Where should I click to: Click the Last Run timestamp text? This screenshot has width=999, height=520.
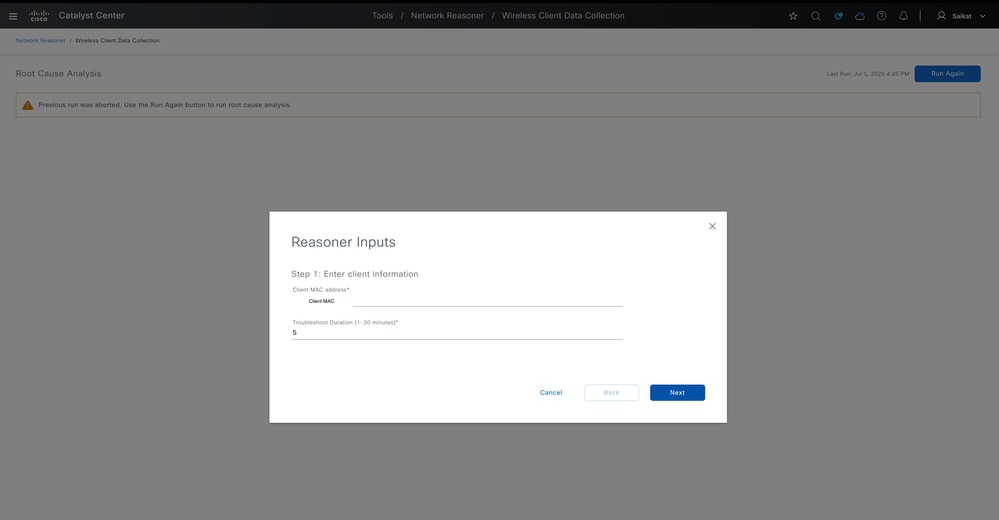[x=868, y=74]
